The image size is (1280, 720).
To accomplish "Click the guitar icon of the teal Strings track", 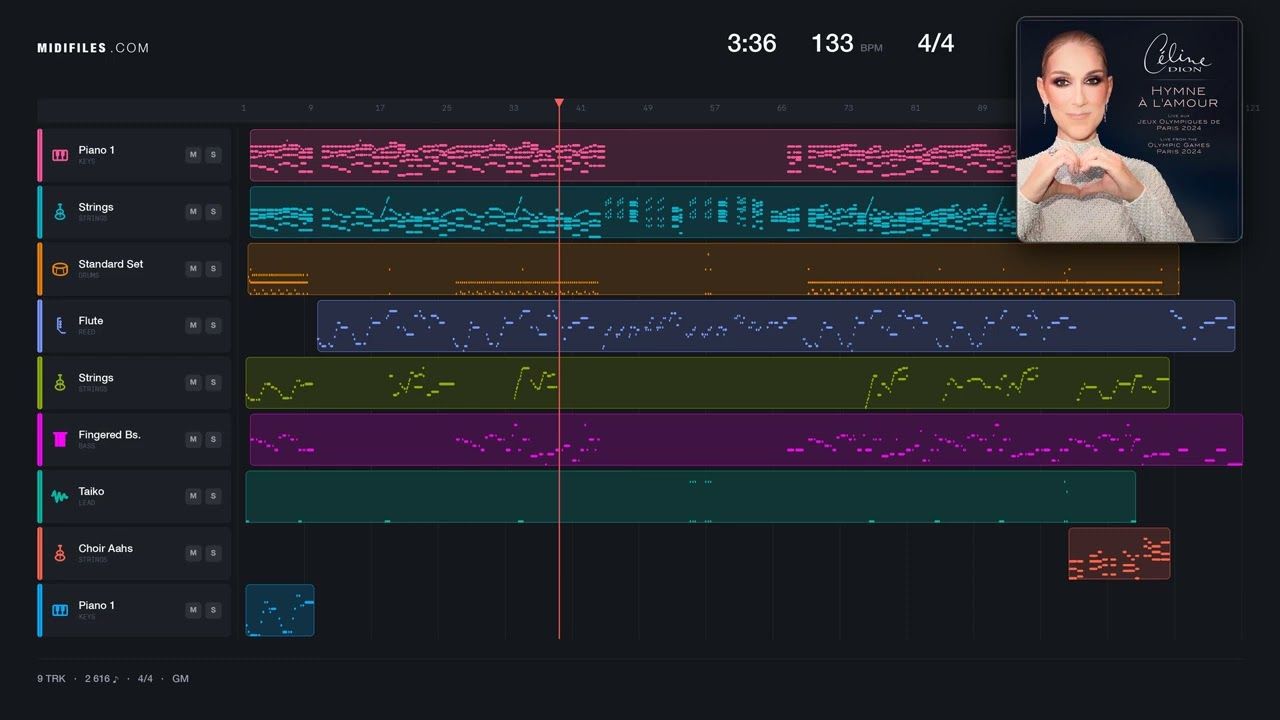I will click(60, 212).
